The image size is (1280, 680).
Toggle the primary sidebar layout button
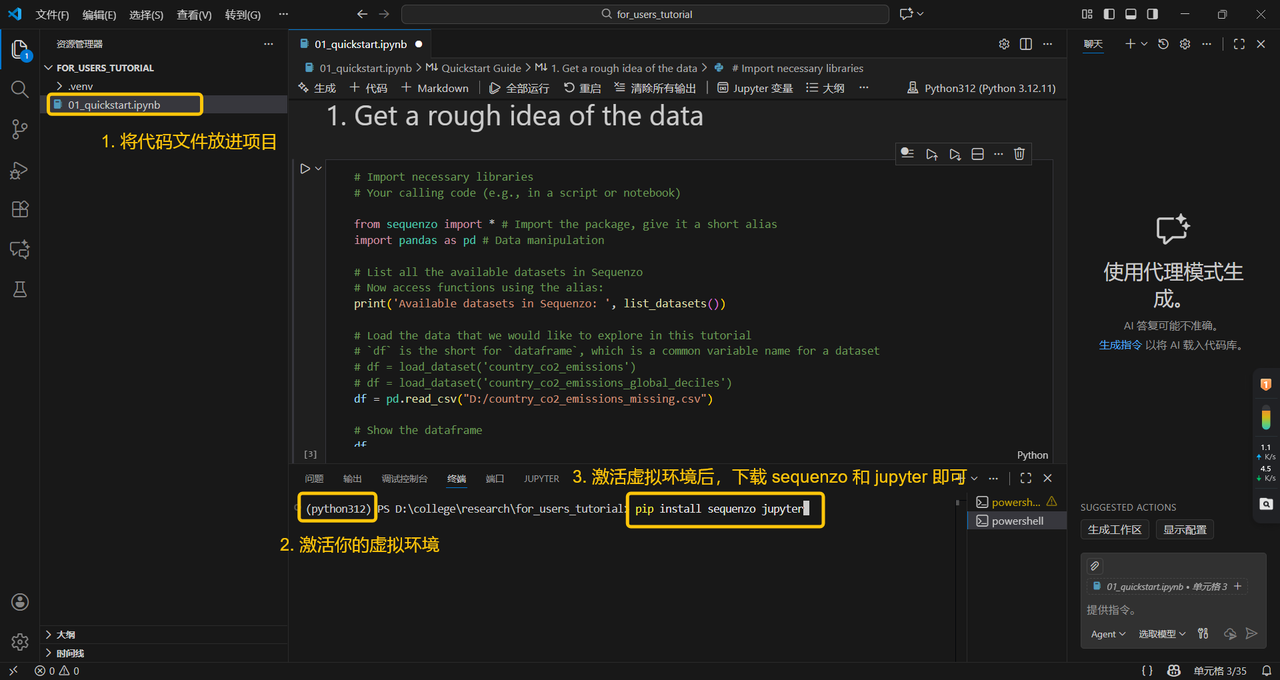[1109, 15]
